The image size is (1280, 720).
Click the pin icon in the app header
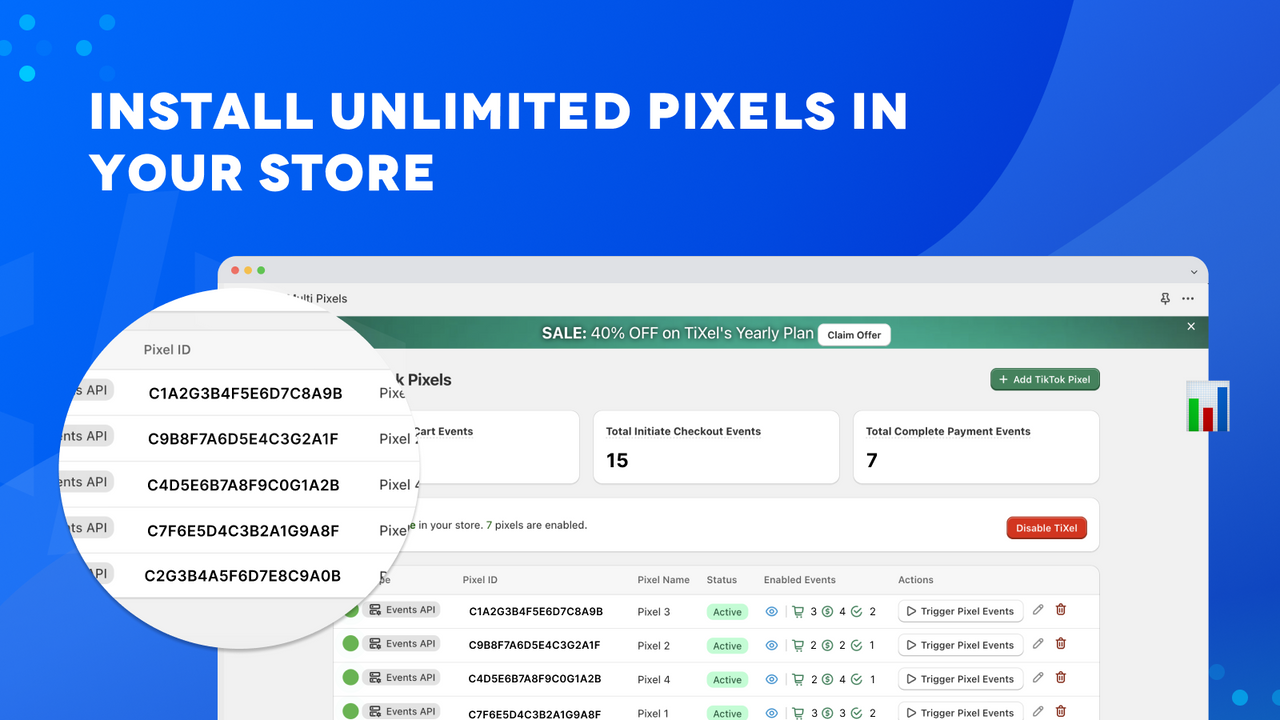coord(1165,299)
